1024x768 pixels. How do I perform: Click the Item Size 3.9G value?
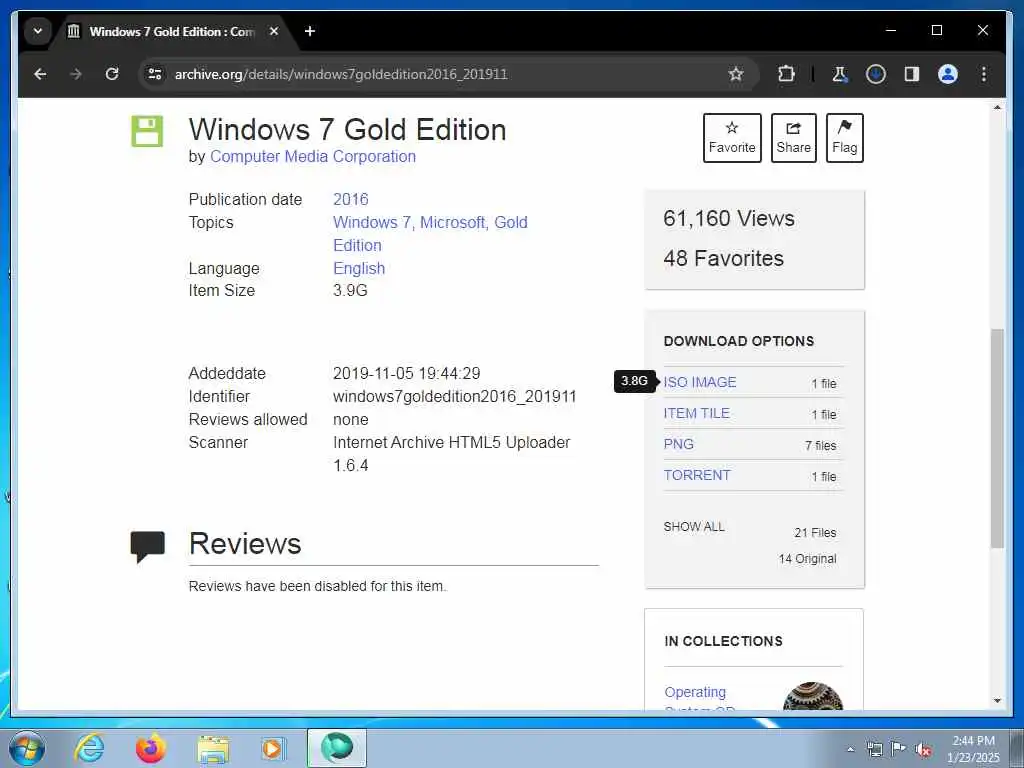click(x=350, y=291)
